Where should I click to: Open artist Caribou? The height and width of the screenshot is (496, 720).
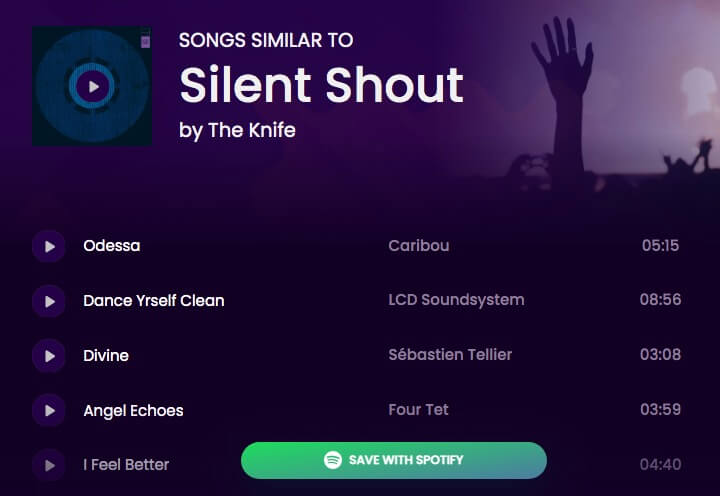pos(419,246)
